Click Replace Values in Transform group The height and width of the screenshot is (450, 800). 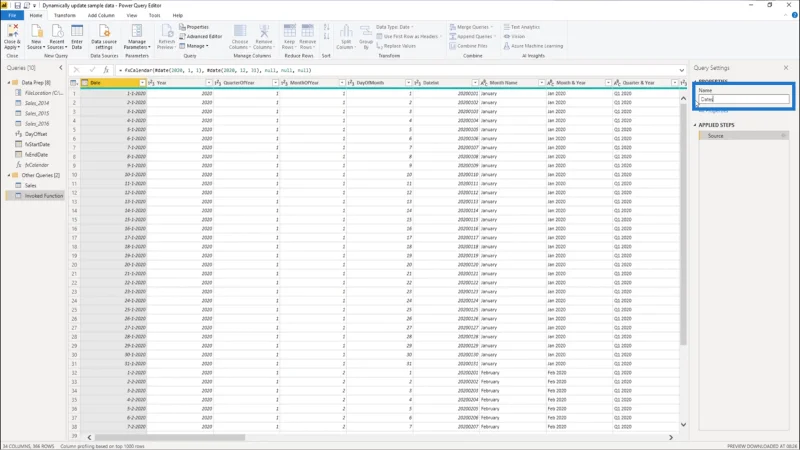(396, 46)
